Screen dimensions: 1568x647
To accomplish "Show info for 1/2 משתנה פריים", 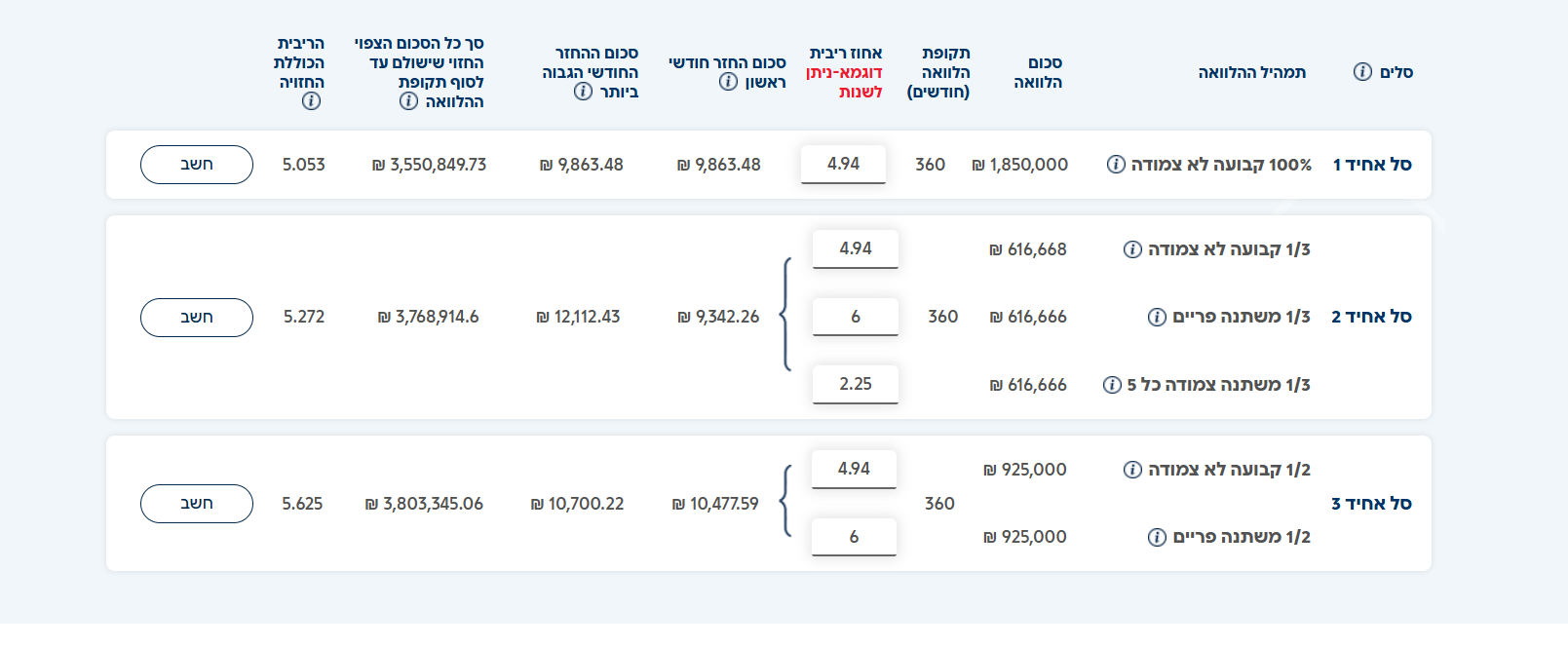I will 1157,537.
